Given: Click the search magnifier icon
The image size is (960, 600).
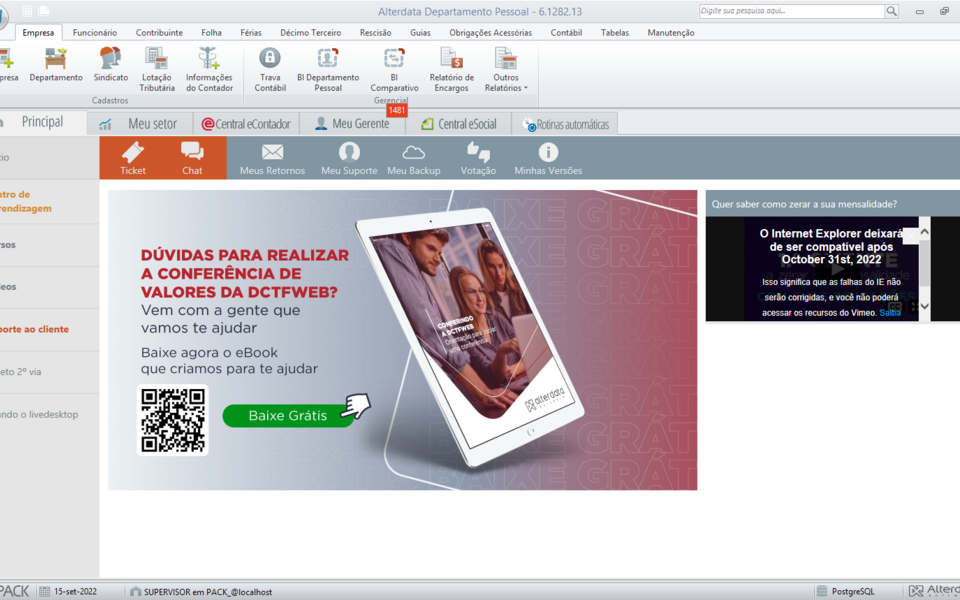Looking at the screenshot, I should click(892, 11).
